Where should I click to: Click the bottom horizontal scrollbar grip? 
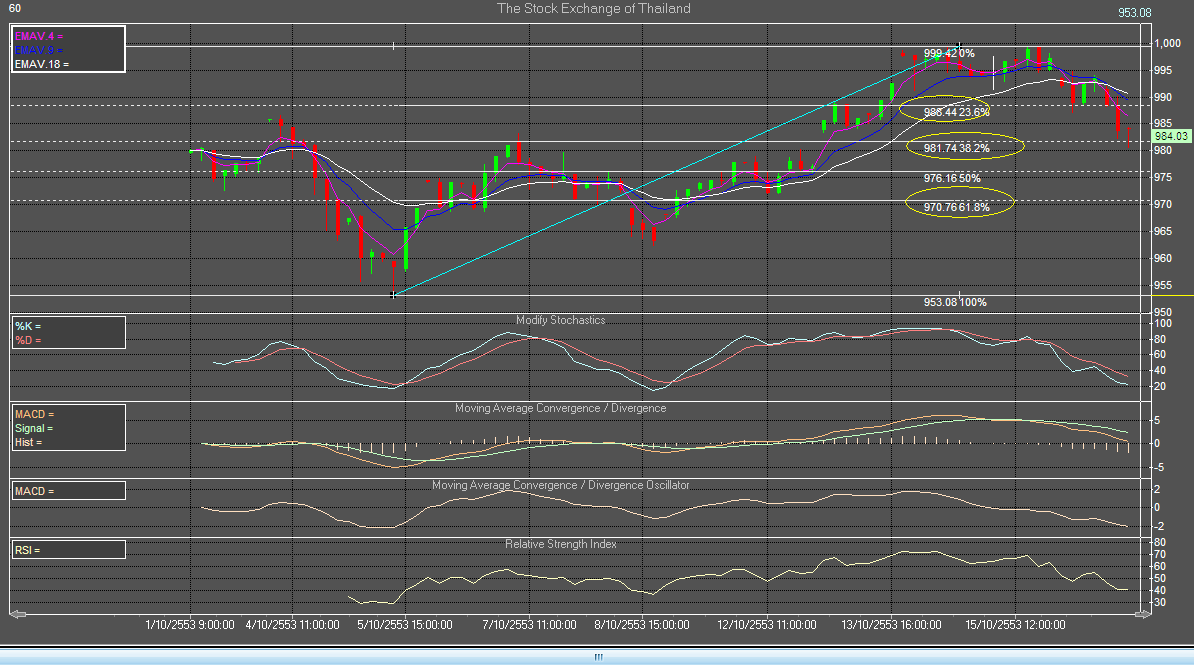(x=598, y=657)
